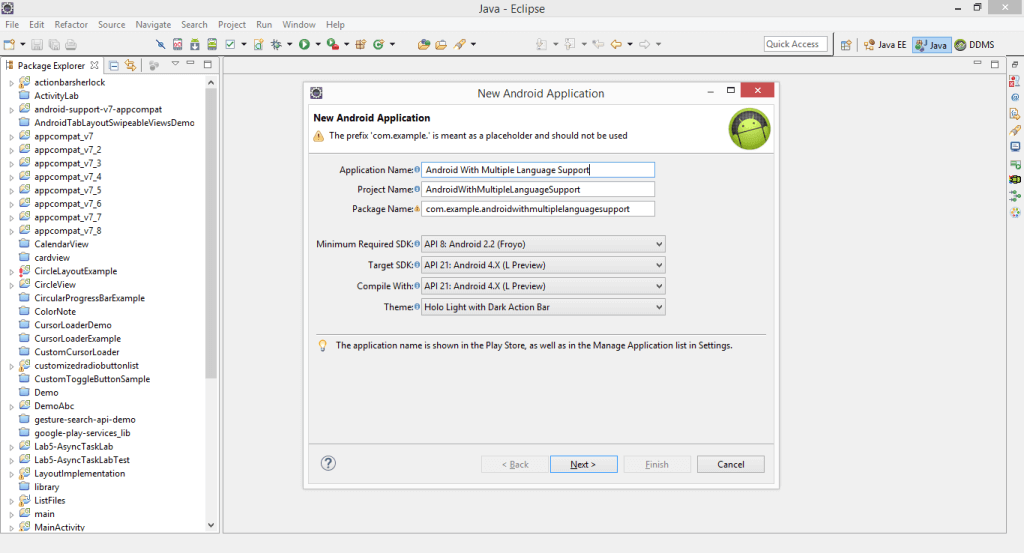This screenshot has height=553, width=1024.
Task: Collapse All in Package Explorer
Action: tap(114, 65)
